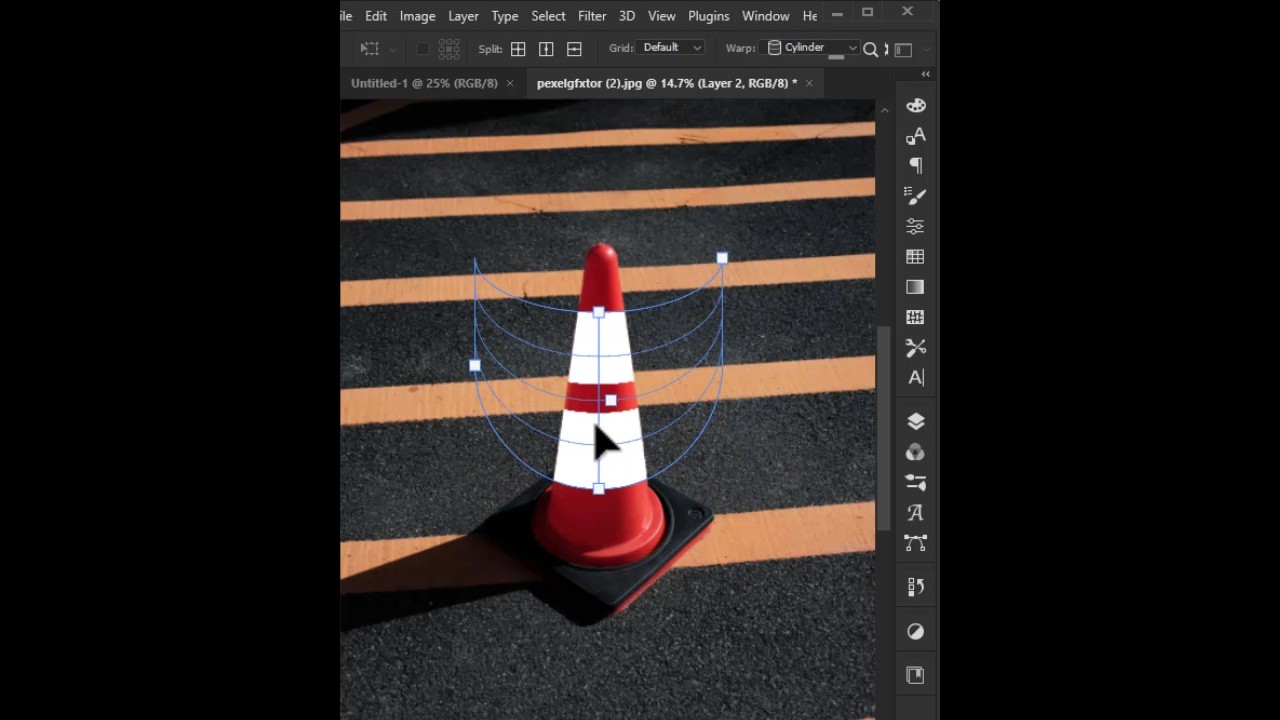Open the Image menu
Image resolution: width=1280 pixels, height=720 pixels.
pyautogui.click(x=417, y=16)
